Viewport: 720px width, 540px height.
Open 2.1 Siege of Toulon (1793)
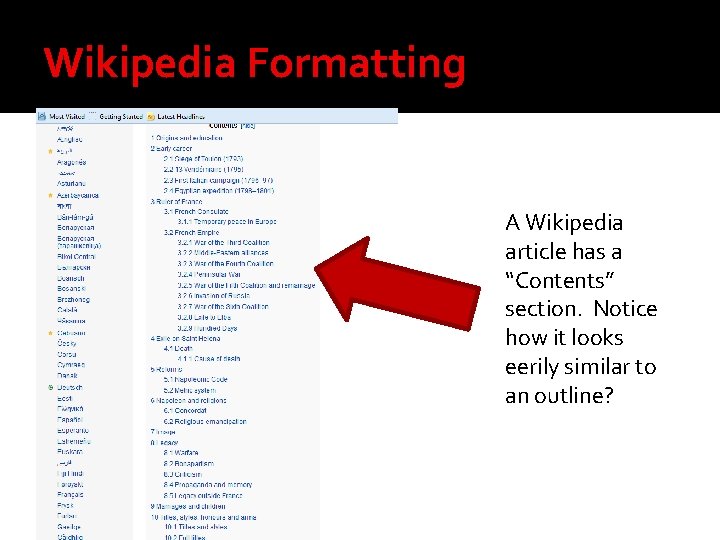203,159
